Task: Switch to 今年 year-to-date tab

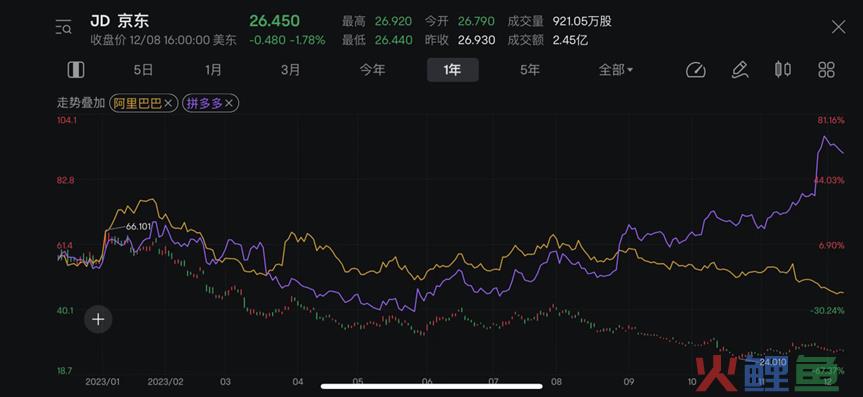Action: pos(373,70)
